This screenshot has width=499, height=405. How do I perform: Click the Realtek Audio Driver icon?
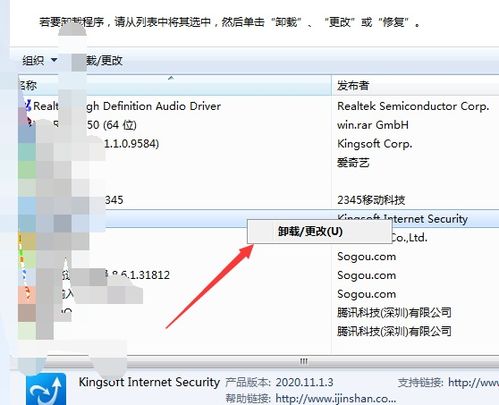pyautogui.click(x=26, y=106)
